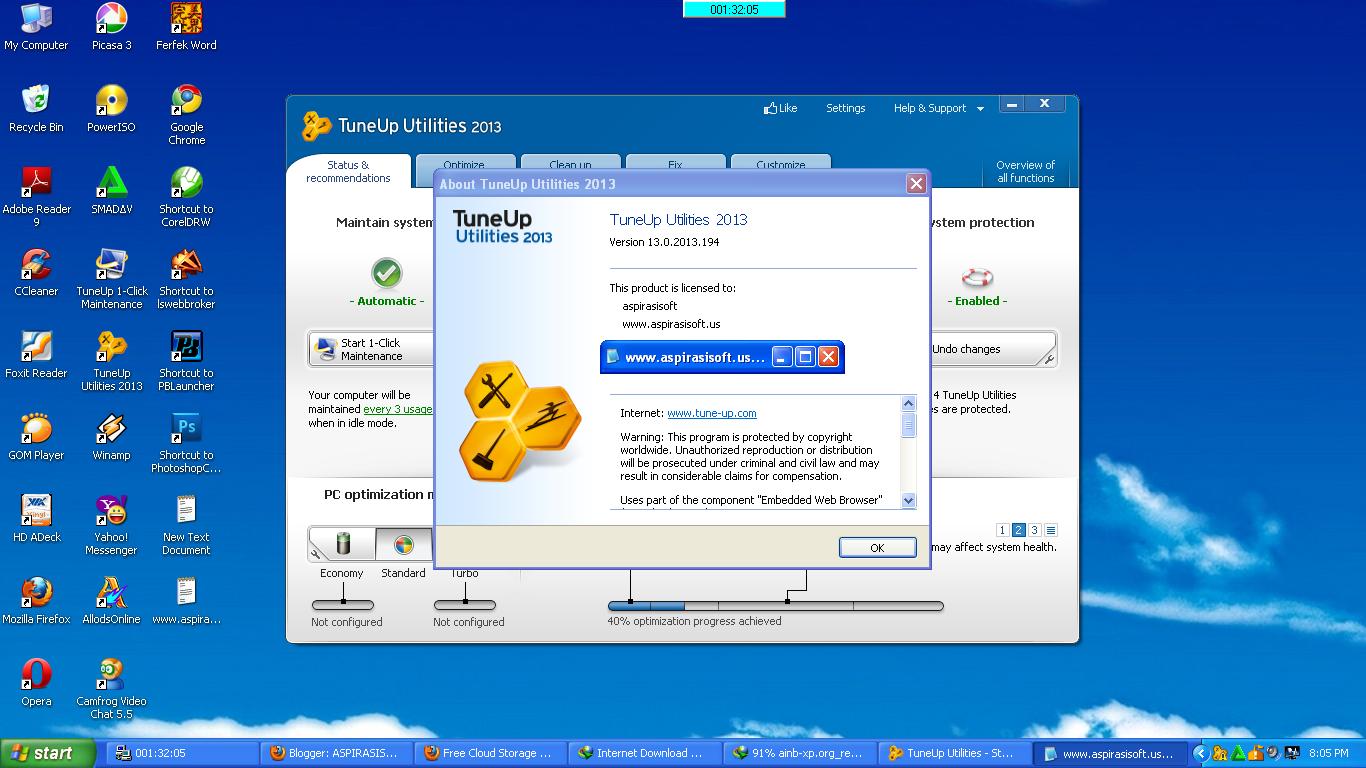Viewport: 1366px width, 768px height.
Task: Switch to Blogger: ASPIRASIS taskbar item
Action: (337, 753)
